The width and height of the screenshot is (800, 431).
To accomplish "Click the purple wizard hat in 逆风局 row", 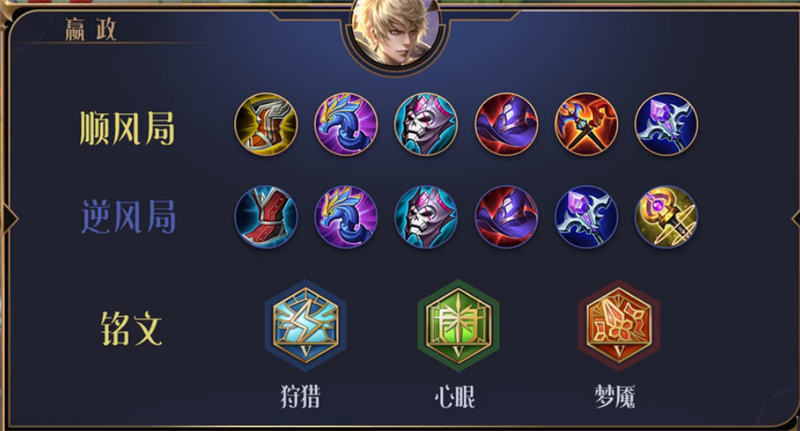I will point(506,217).
